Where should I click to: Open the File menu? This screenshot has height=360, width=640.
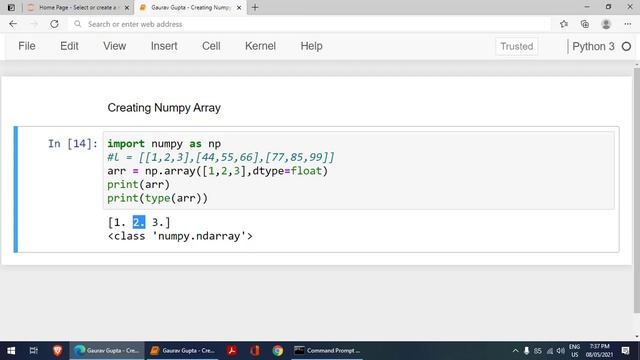click(x=27, y=46)
